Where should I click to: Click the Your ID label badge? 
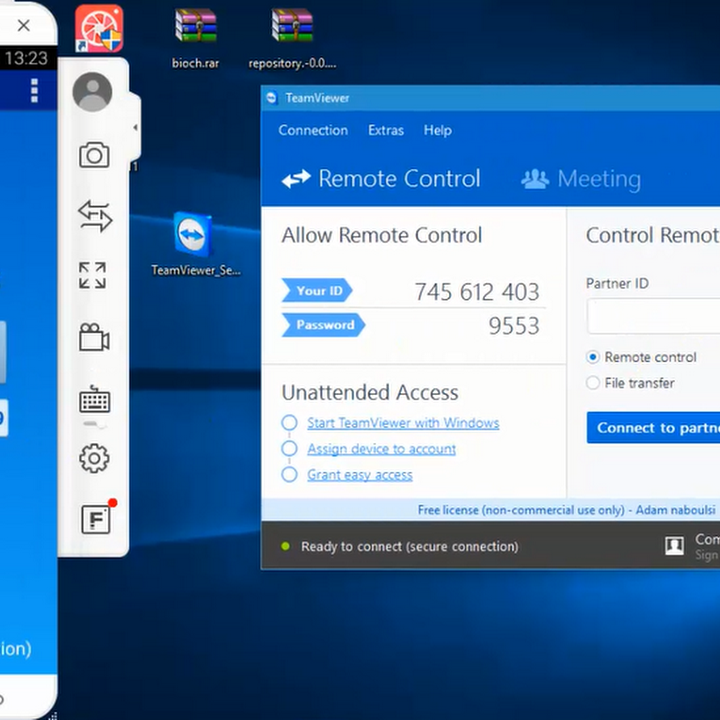click(317, 290)
